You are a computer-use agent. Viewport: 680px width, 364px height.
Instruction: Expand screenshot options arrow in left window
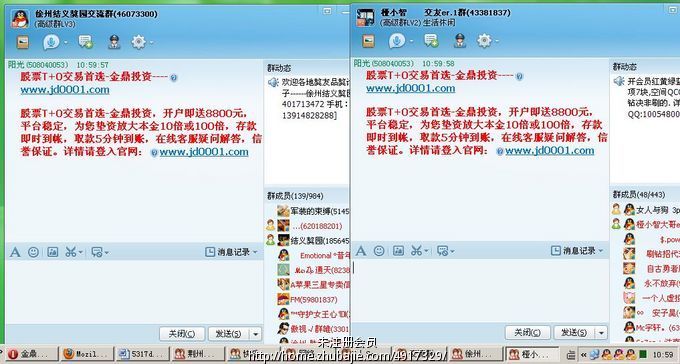(x=81, y=253)
